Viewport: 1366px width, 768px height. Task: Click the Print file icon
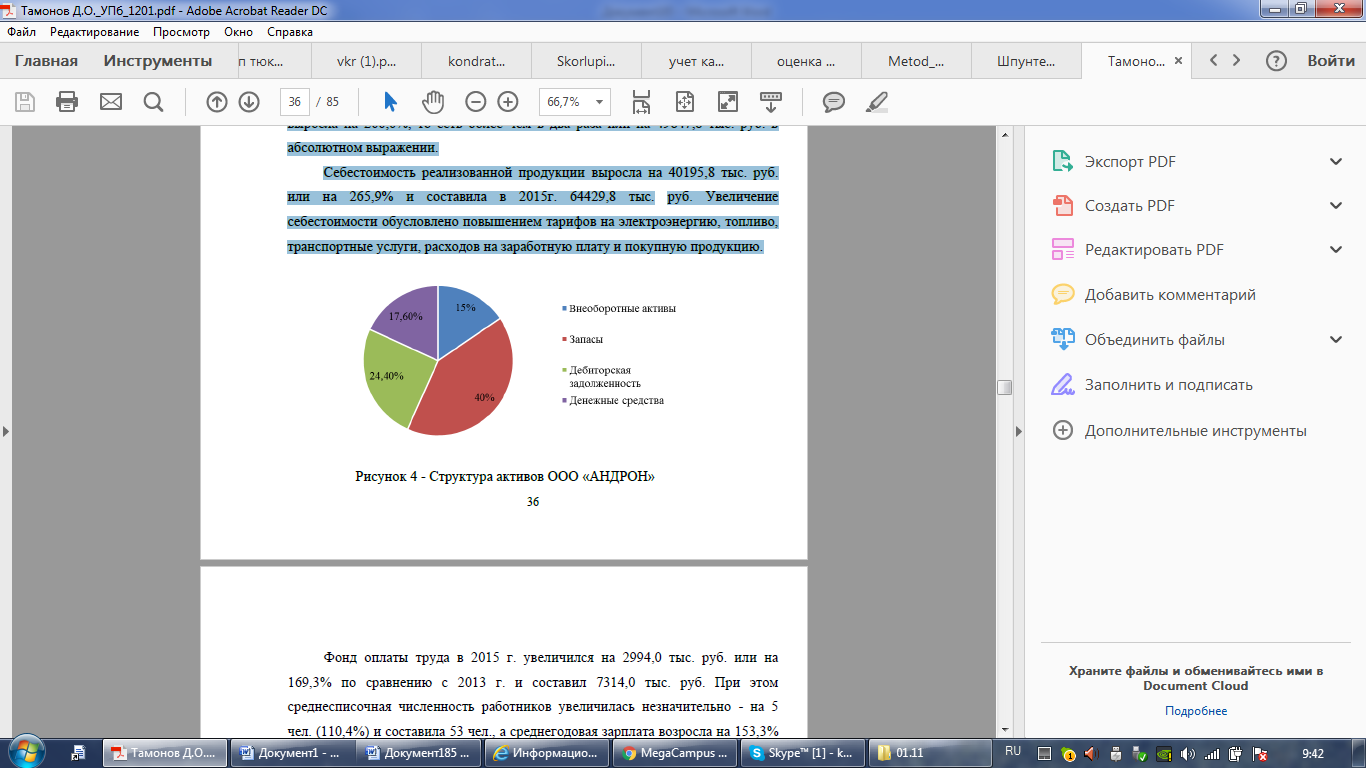[67, 102]
